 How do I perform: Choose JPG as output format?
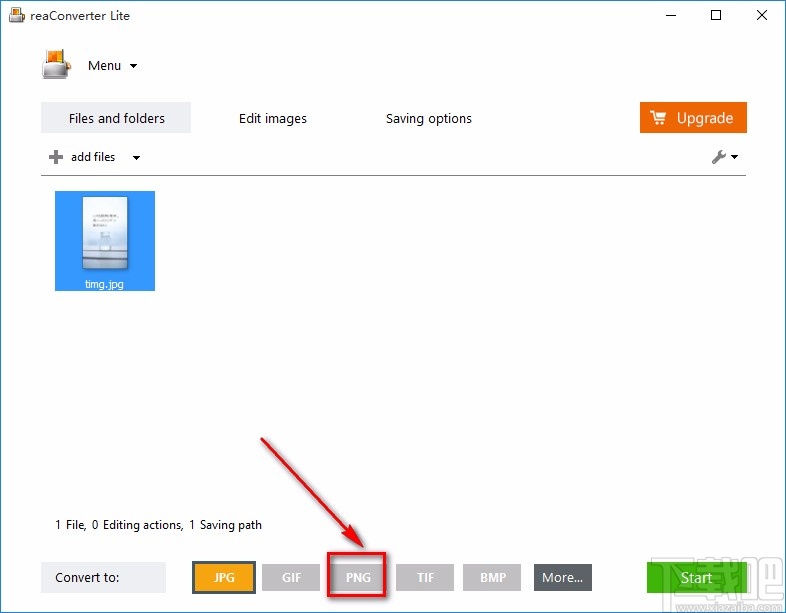[x=224, y=577]
